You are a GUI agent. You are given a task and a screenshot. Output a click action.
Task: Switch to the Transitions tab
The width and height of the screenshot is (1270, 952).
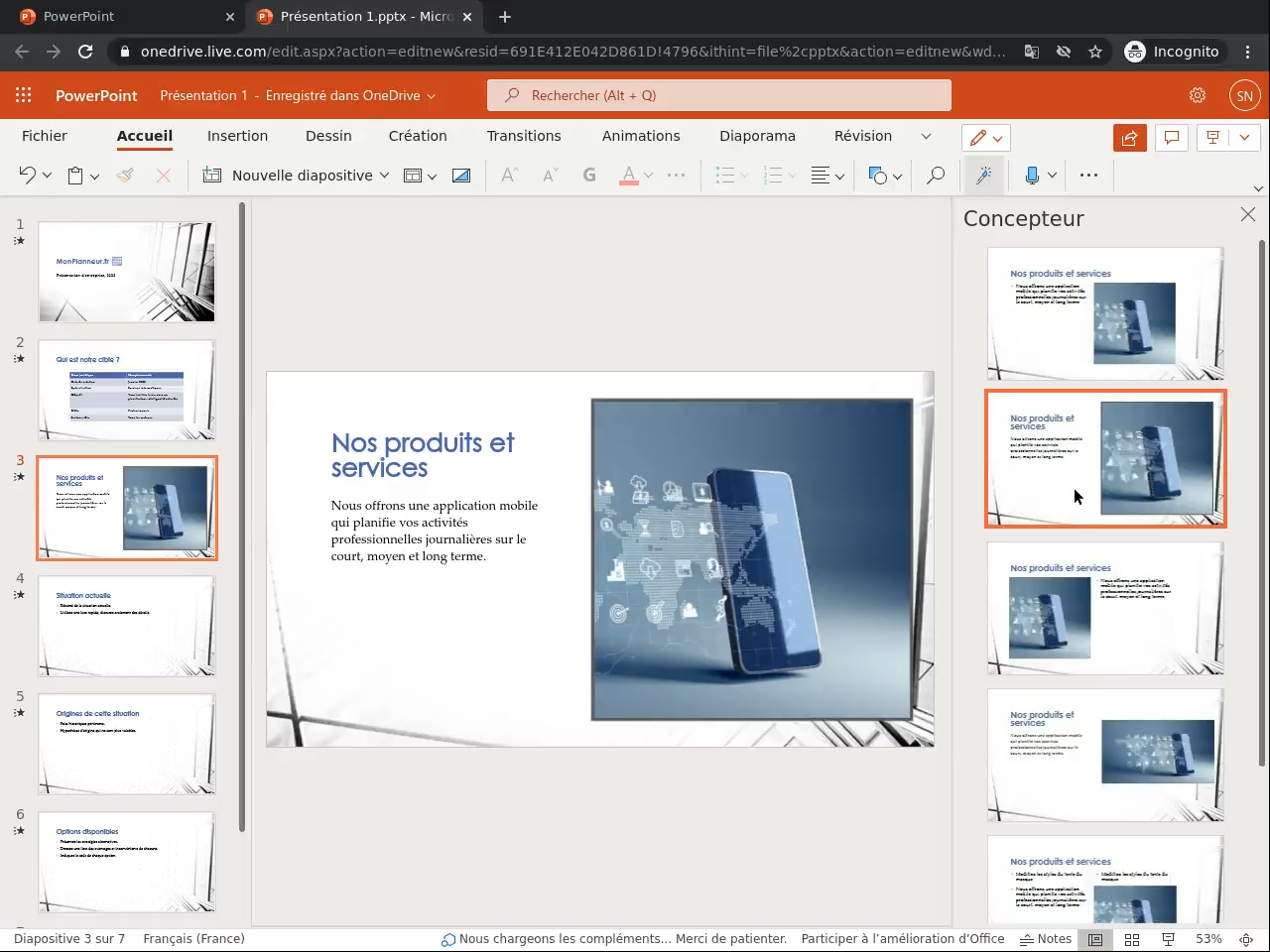[524, 136]
